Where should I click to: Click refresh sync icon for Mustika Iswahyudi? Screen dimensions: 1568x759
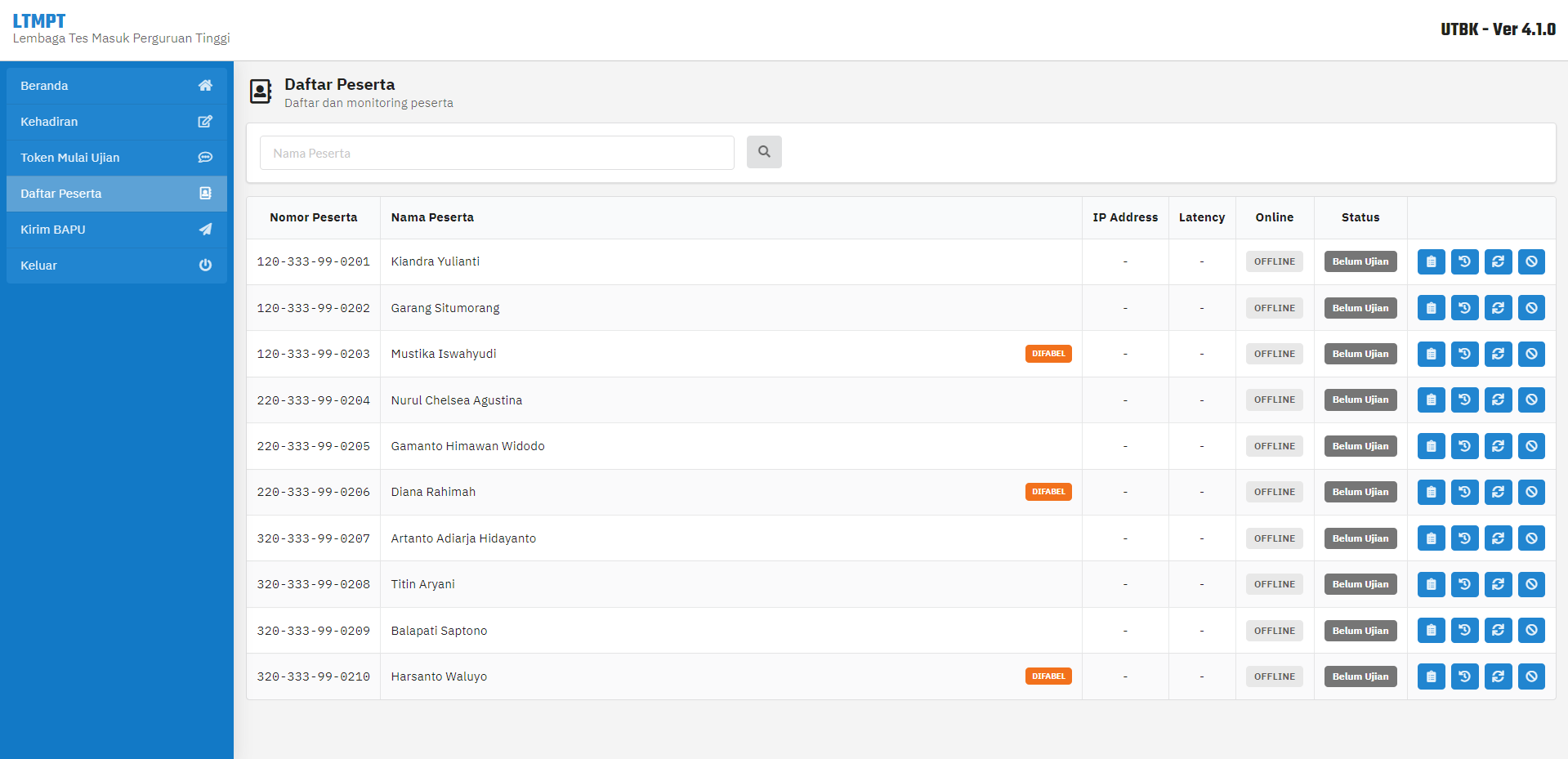tap(1498, 354)
